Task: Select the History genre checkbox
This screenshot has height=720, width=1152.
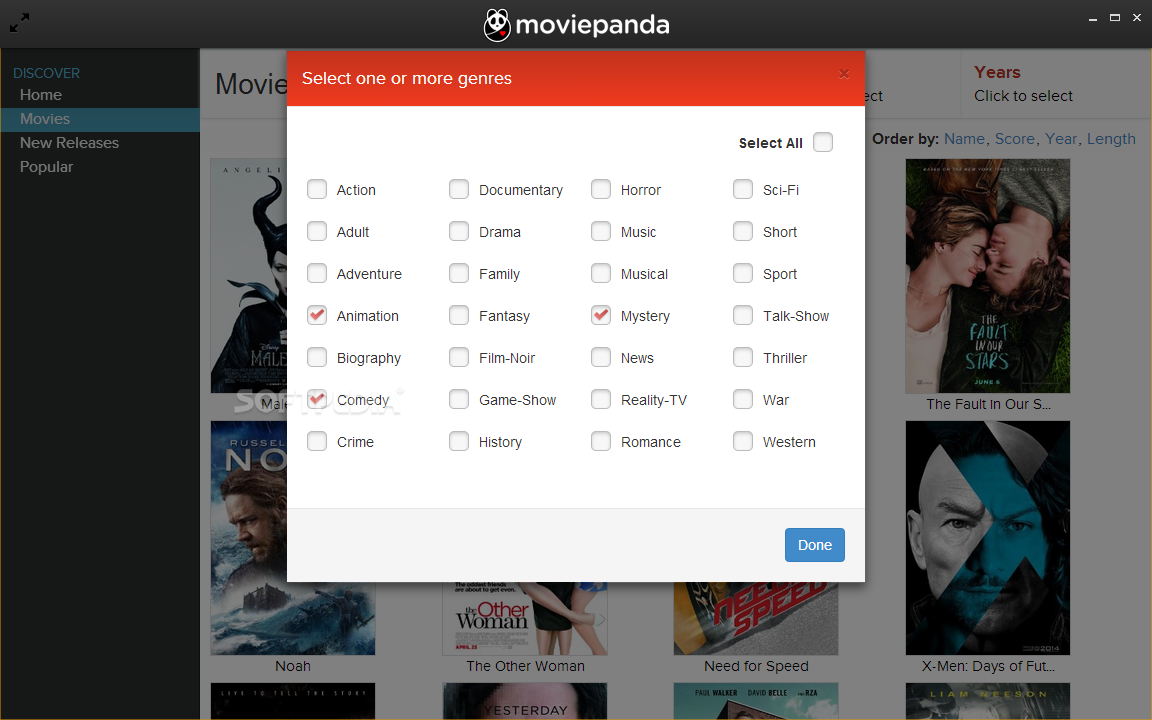Action: (458, 440)
